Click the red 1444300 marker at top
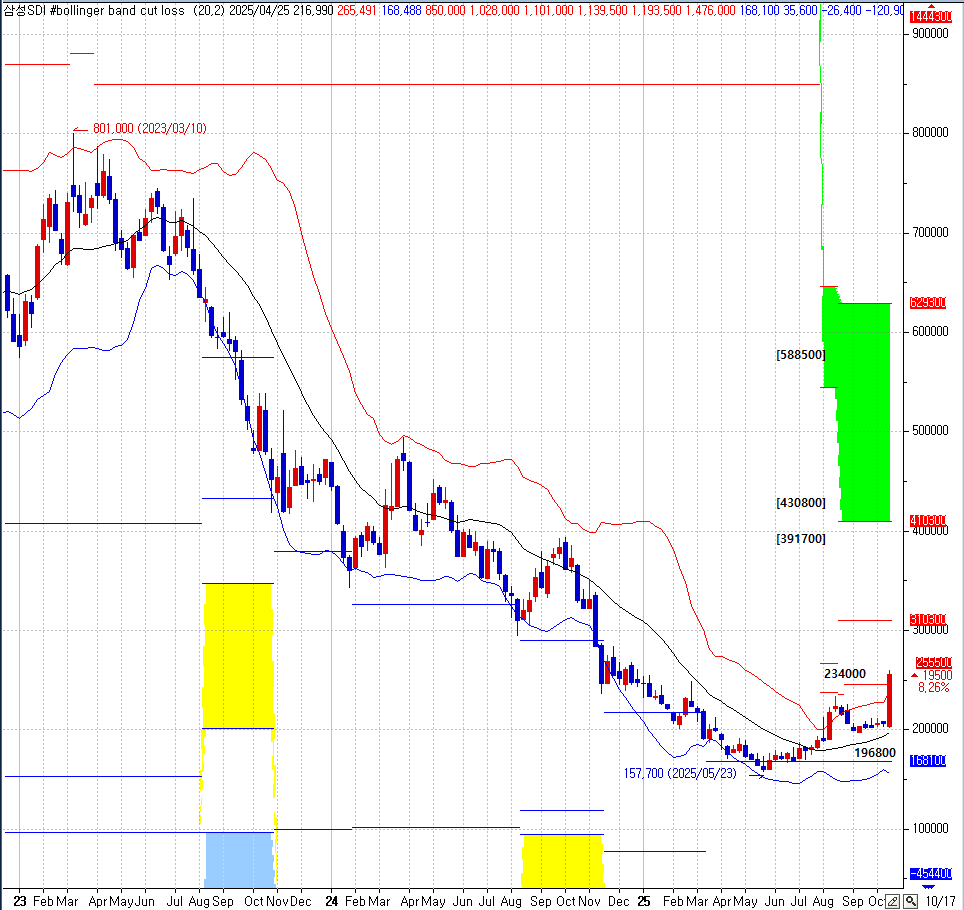The image size is (964, 910). (930, 17)
